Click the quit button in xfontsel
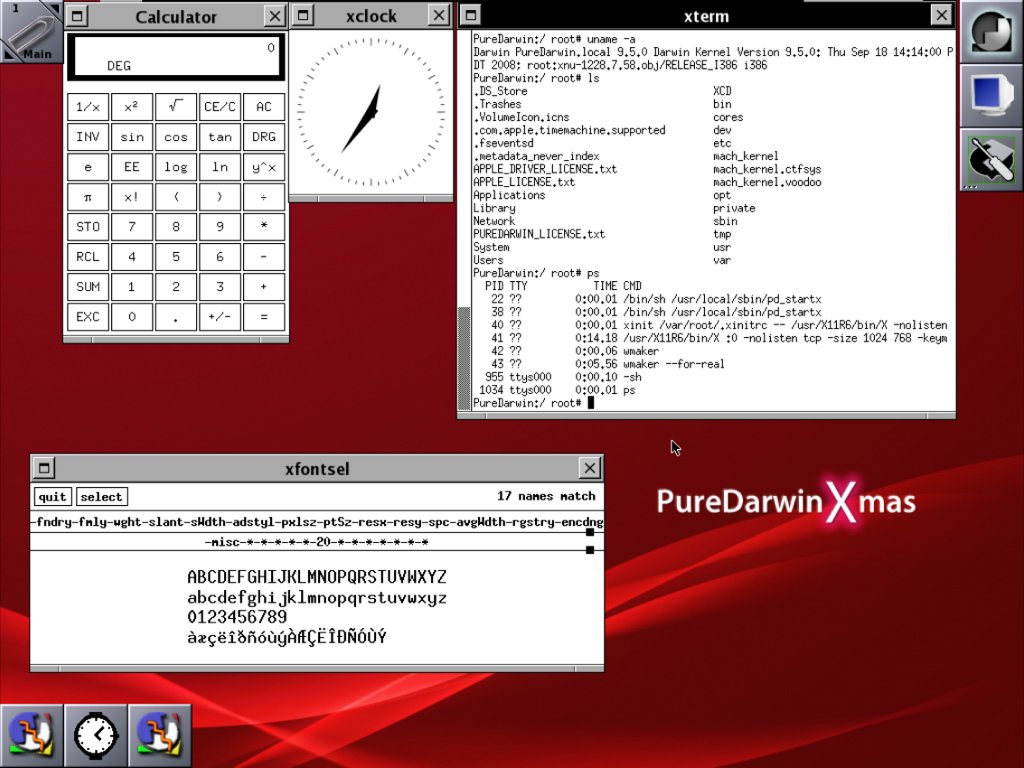Image resolution: width=1024 pixels, height=768 pixels. tap(52, 496)
